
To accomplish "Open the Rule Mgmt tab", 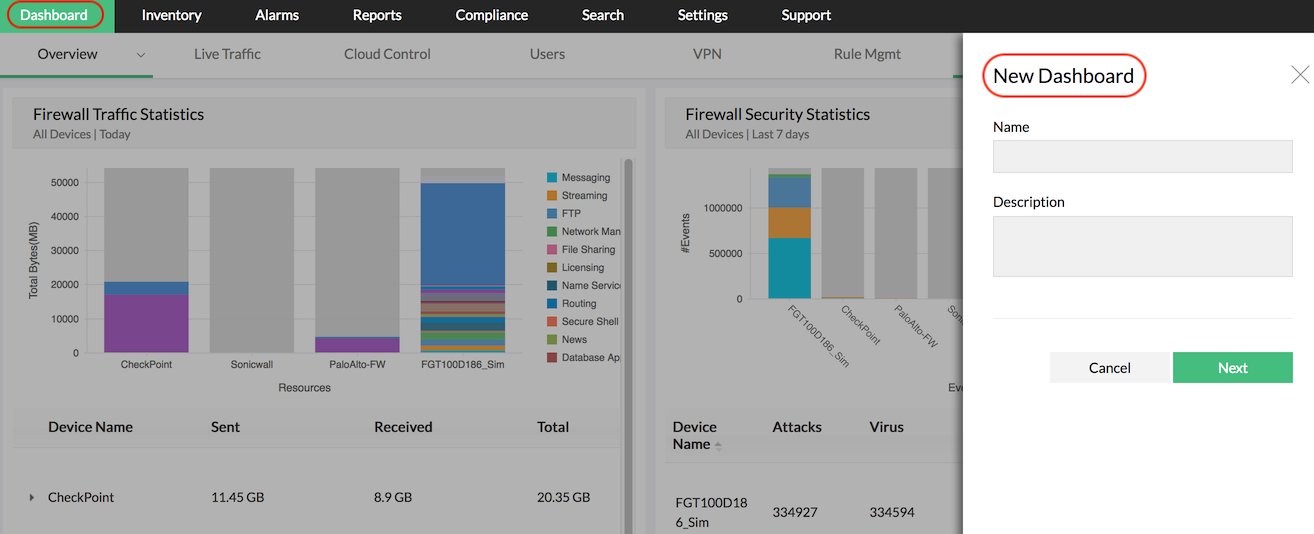I will click(867, 54).
